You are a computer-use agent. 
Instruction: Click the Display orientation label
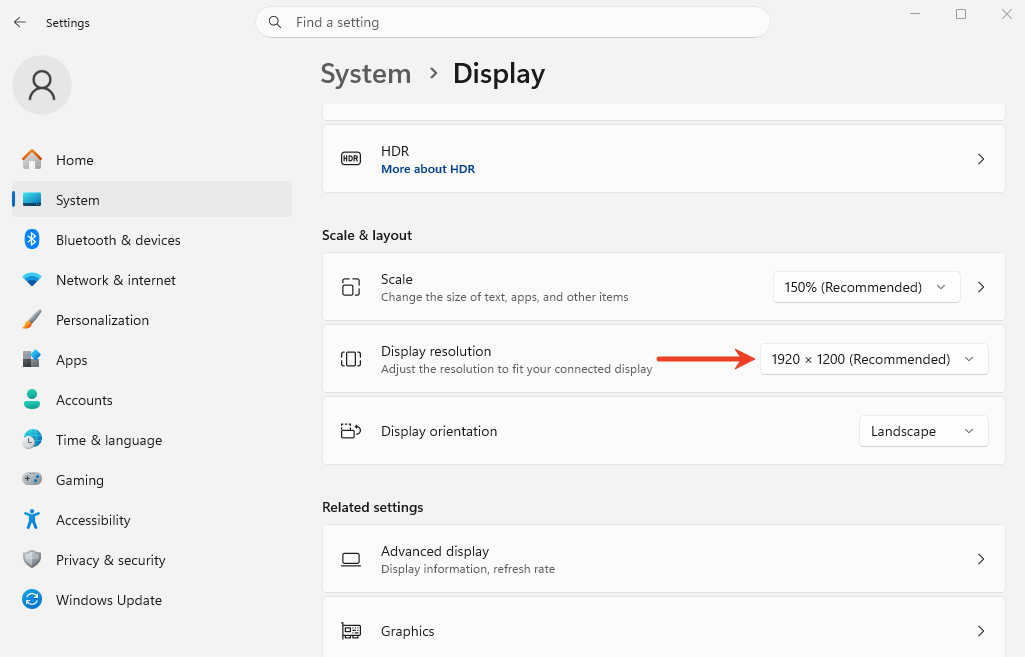pyautogui.click(x=439, y=431)
